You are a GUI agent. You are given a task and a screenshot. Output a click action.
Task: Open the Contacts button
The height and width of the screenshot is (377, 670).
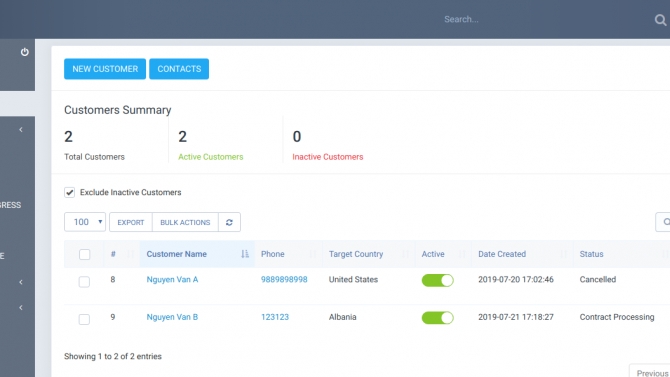coord(179,69)
